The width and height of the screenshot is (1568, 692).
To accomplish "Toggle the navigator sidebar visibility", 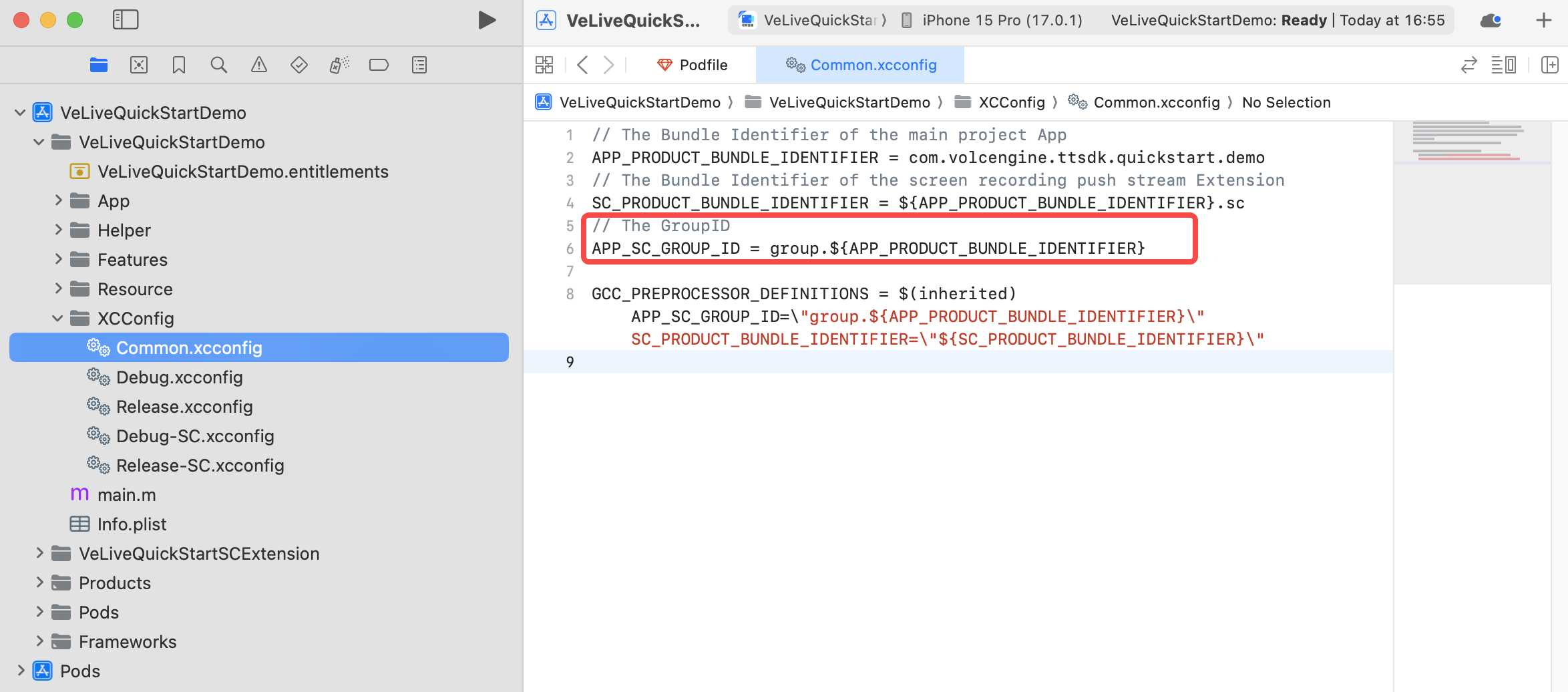I will coord(126,20).
